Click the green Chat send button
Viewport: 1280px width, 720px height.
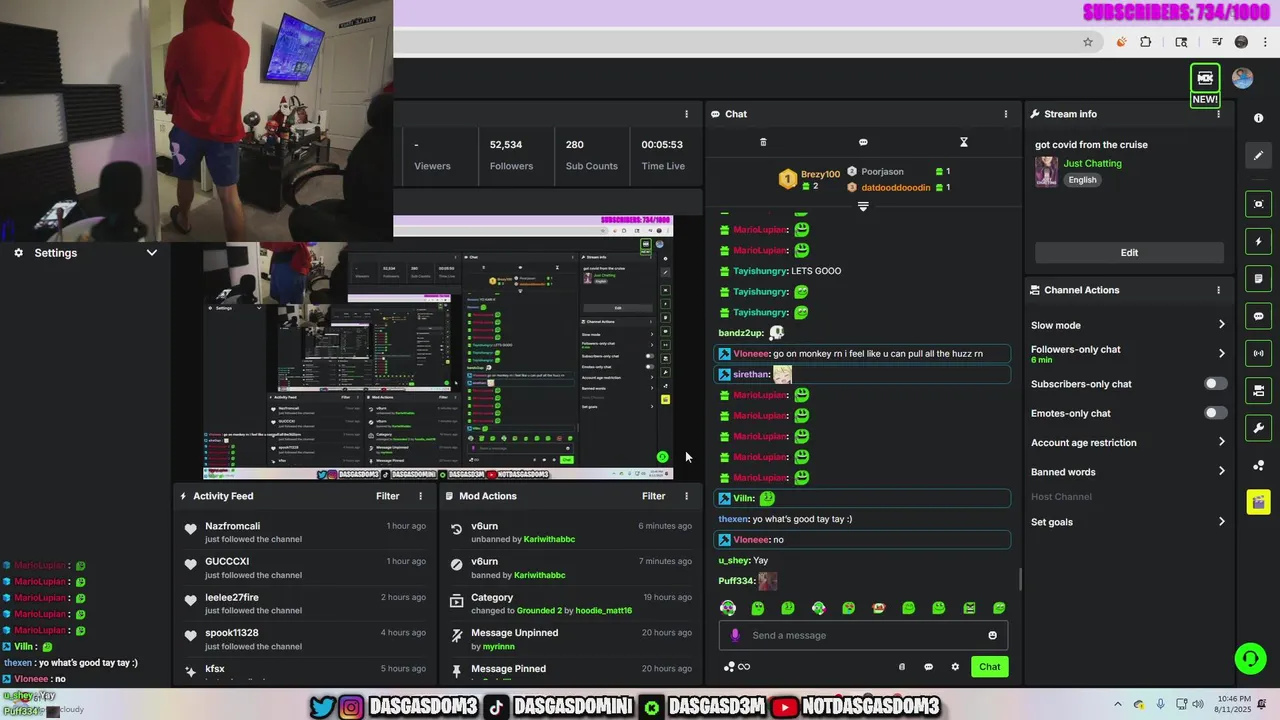pyautogui.click(x=989, y=667)
